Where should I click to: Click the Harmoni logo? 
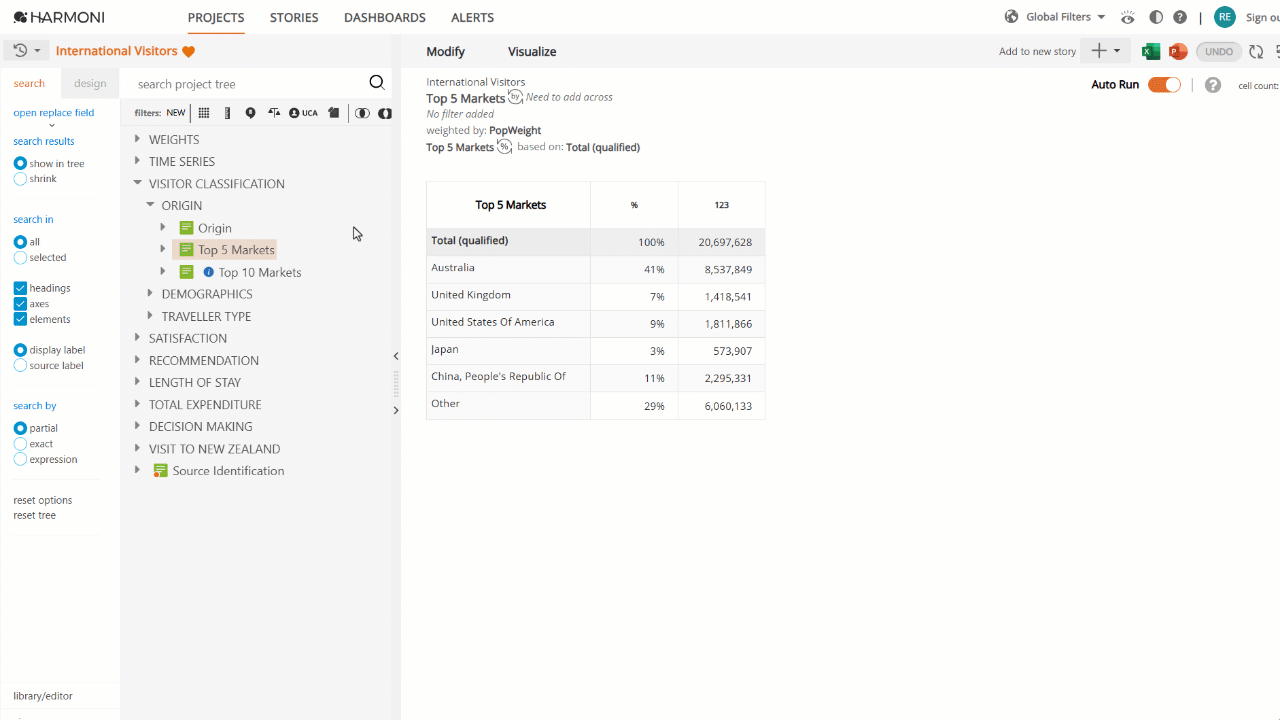point(59,17)
